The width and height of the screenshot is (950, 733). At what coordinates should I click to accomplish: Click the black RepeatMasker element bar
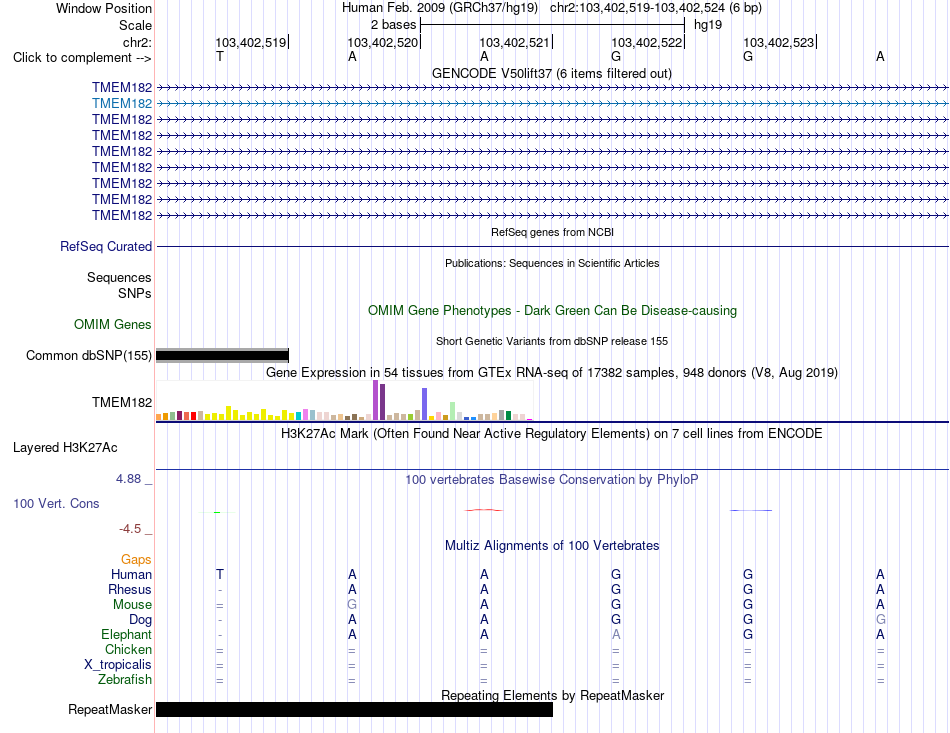(x=354, y=709)
